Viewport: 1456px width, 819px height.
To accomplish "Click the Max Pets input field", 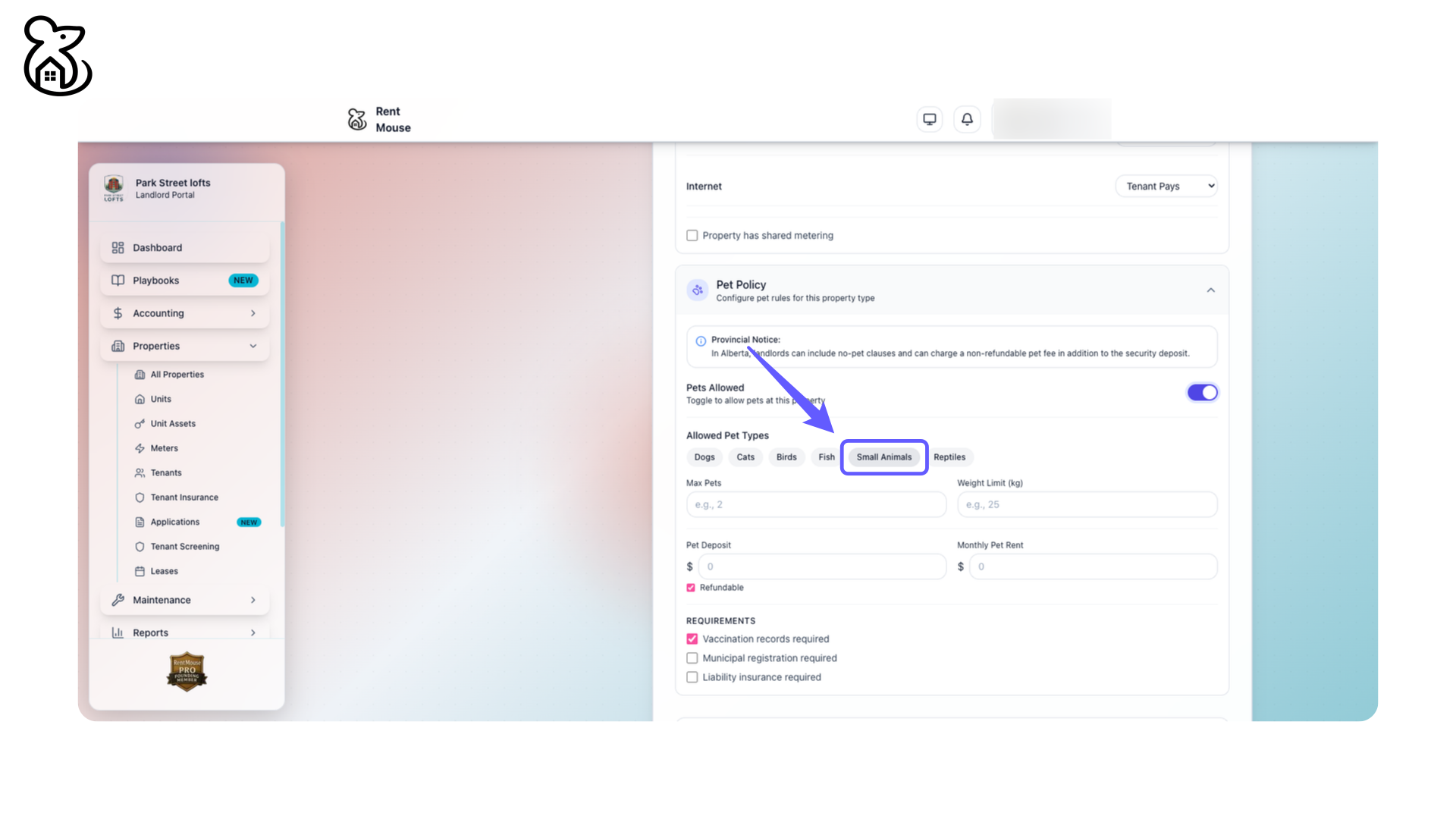I will pyautogui.click(x=816, y=504).
